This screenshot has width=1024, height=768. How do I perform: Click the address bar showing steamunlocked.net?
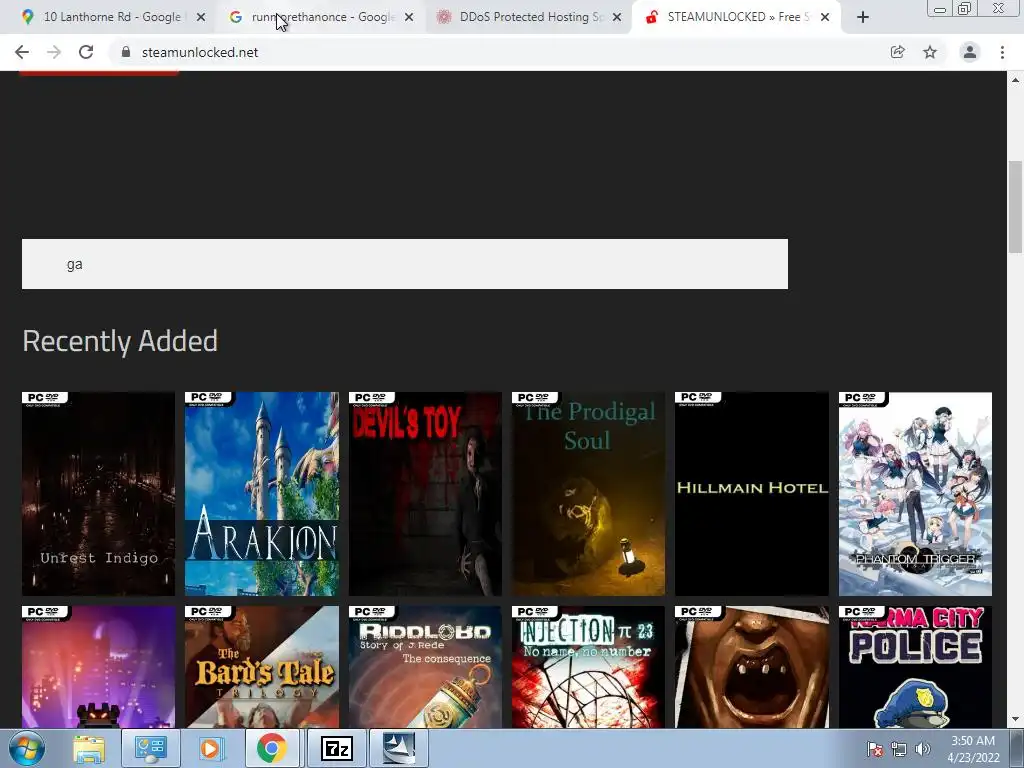click(496, 52)
